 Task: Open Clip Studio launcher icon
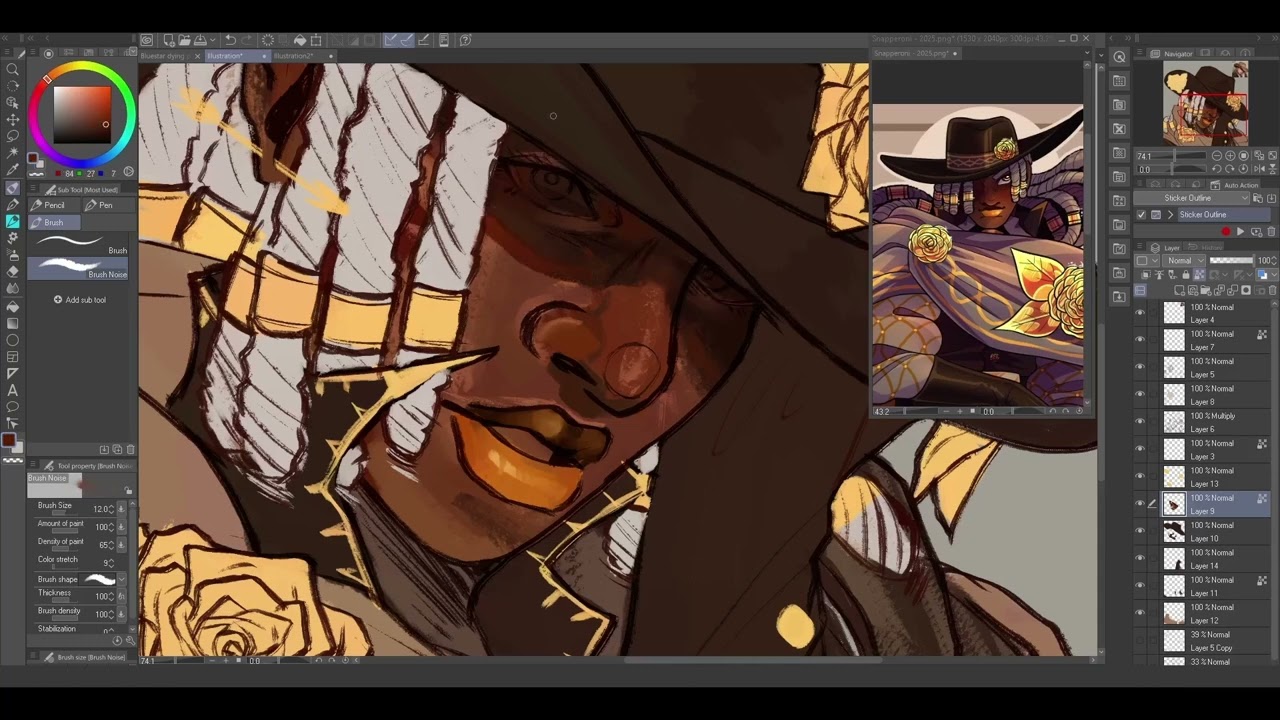(x=147, y=40)
